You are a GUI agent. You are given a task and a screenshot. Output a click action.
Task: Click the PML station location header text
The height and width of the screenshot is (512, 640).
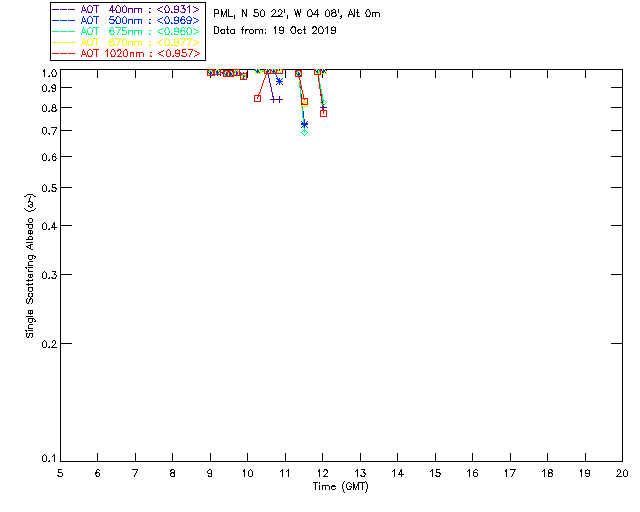[297, 14]
